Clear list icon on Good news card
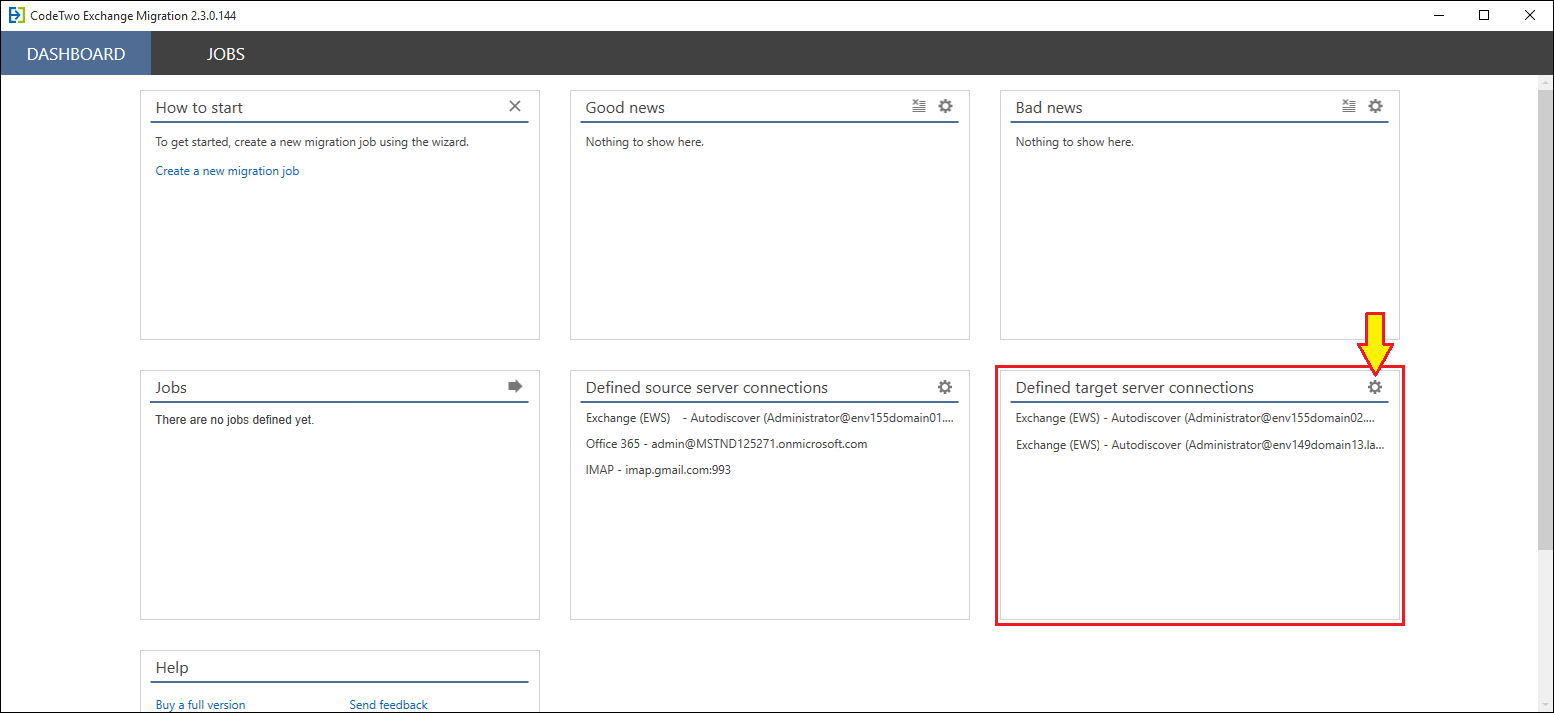This screenshot has width=1554, height=713. [x=919, y=106]
